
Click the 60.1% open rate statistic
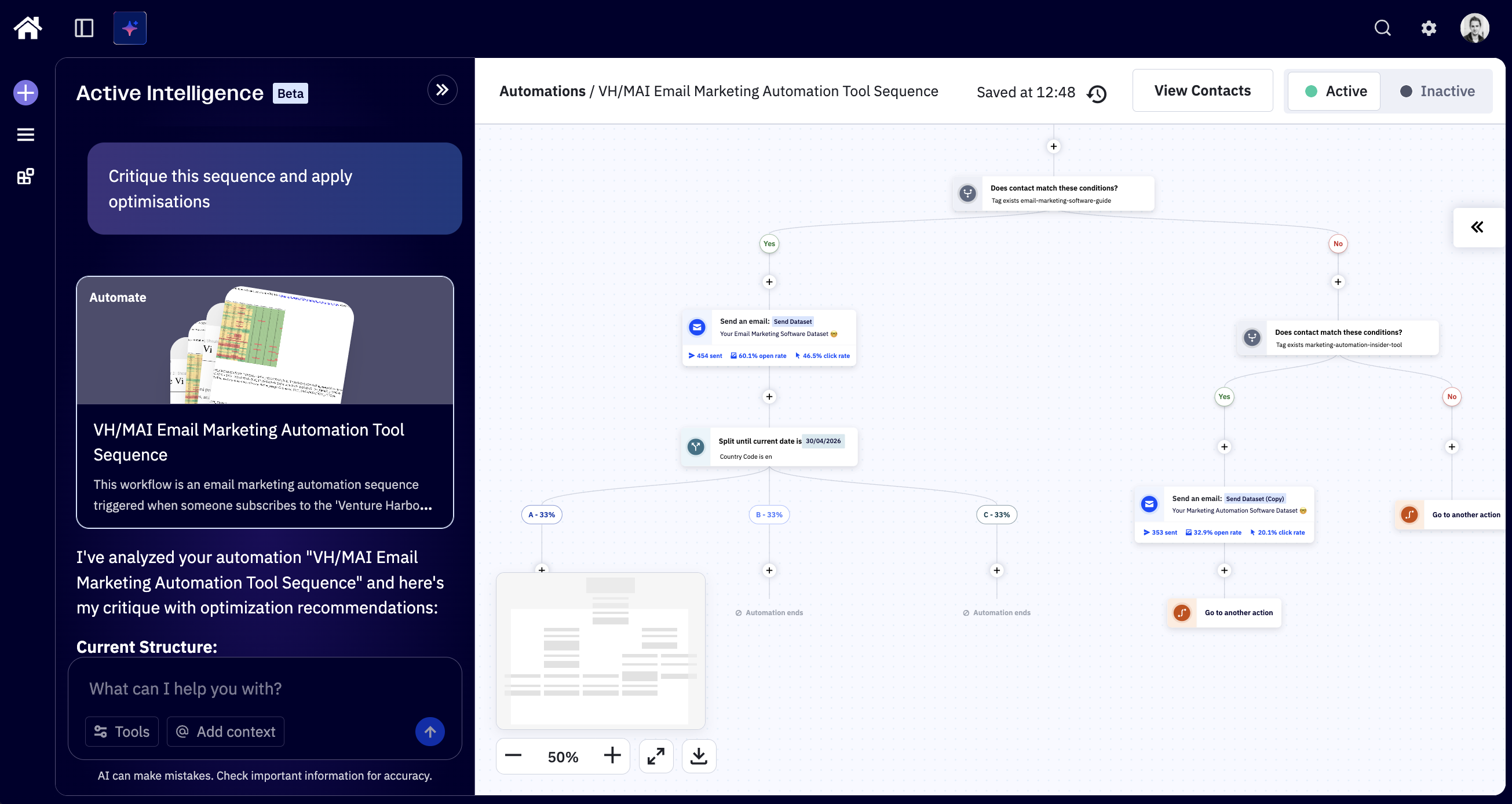758,356
